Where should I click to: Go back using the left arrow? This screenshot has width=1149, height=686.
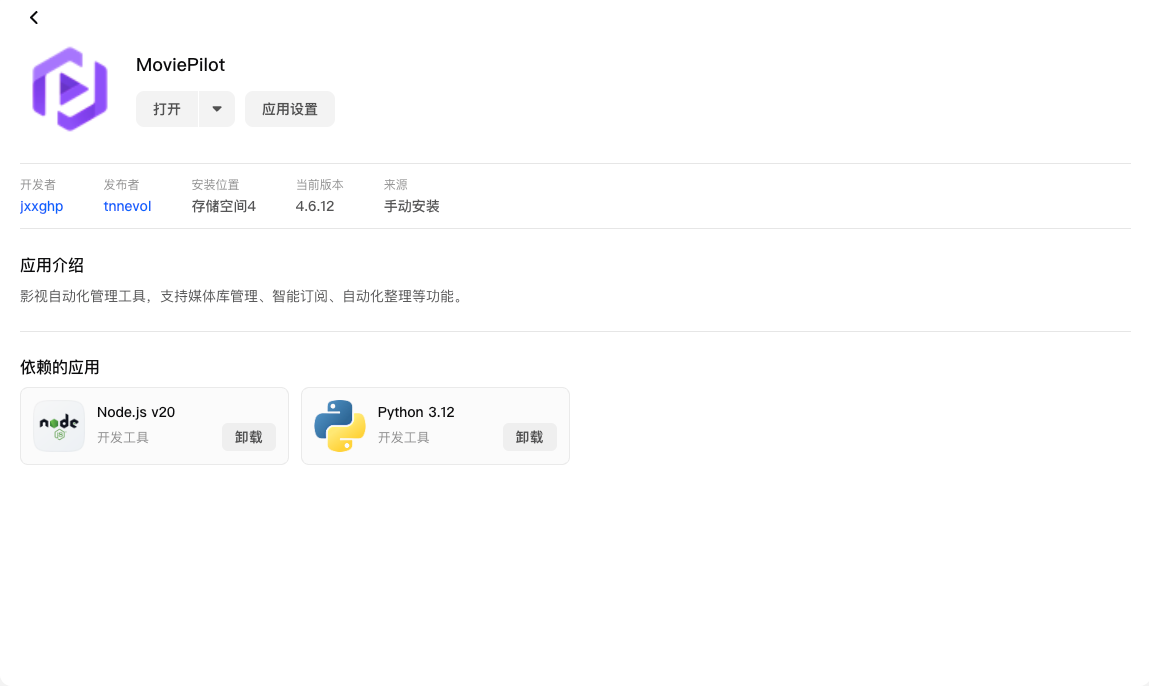coord(34,18)
